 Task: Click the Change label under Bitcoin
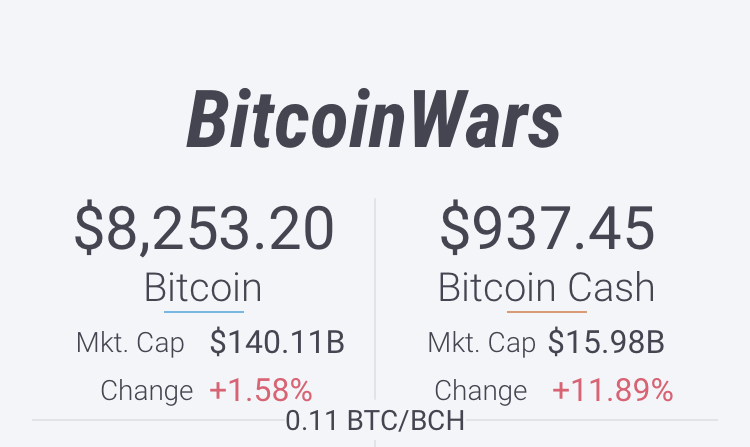(147, 390)
